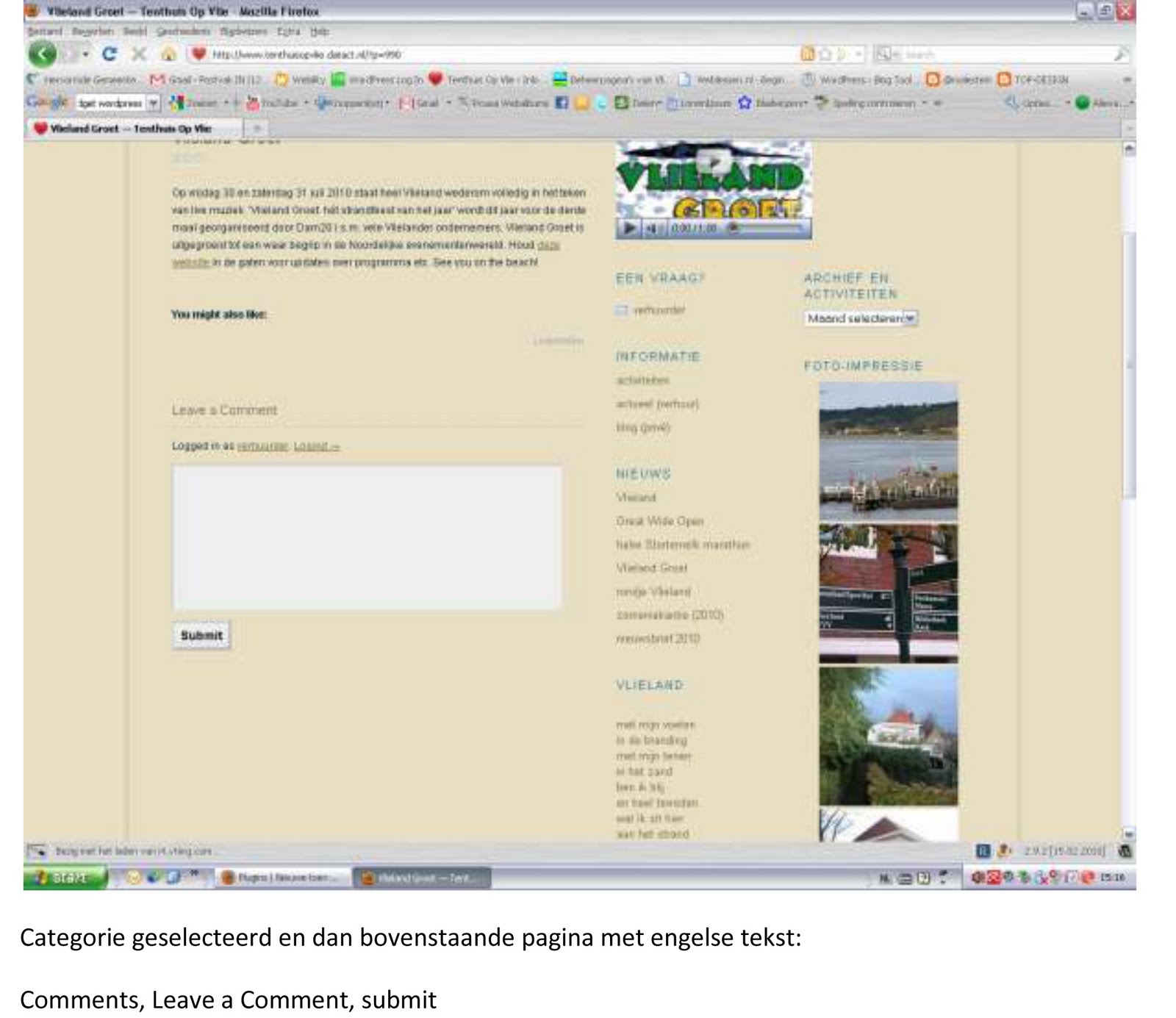Go back using the green Back arrow

click(x=43, y=54)
